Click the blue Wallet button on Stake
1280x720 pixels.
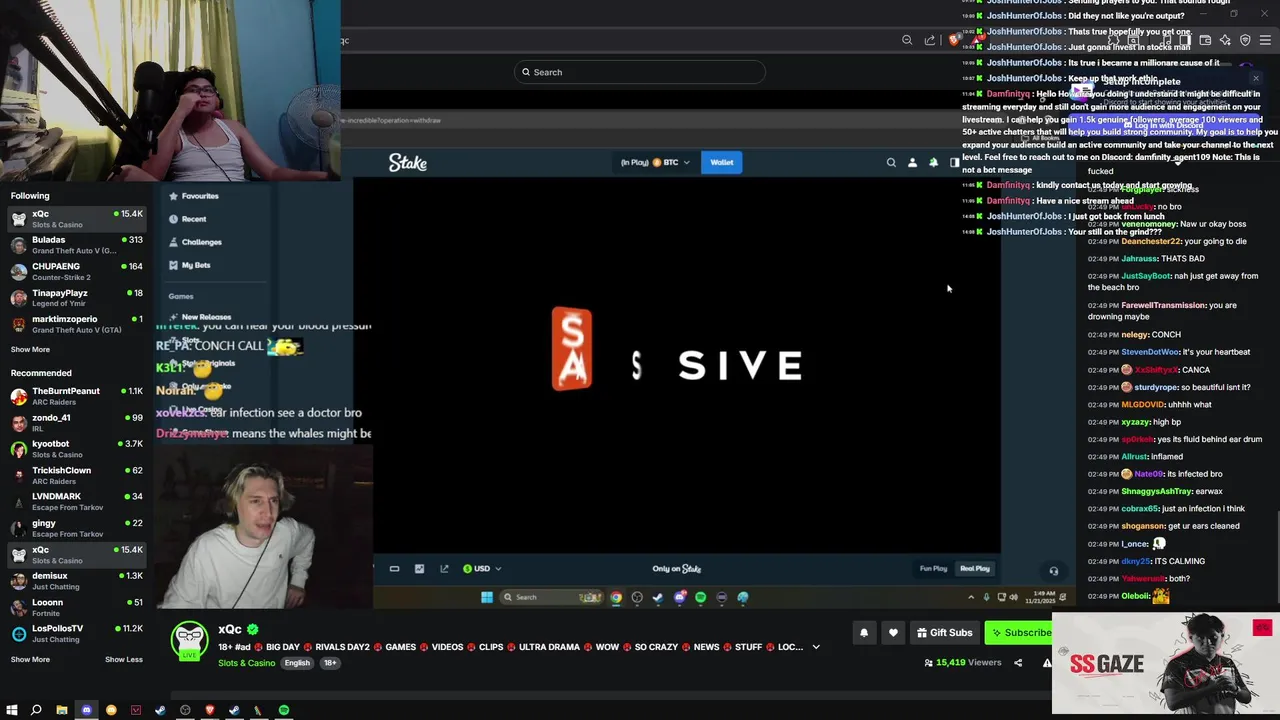coord(721,162)
